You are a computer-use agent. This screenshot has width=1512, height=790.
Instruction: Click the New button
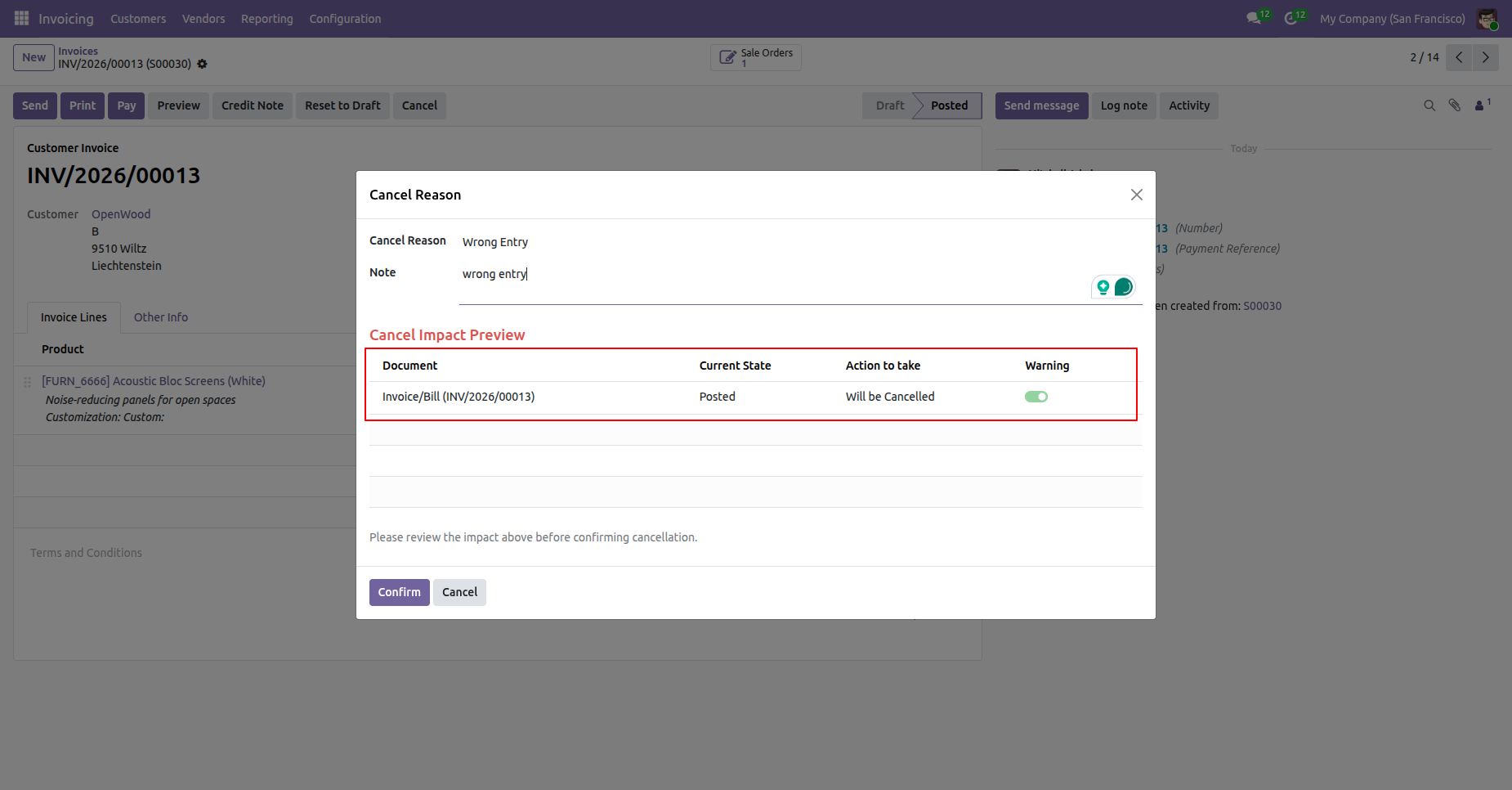tap(34, 57)
